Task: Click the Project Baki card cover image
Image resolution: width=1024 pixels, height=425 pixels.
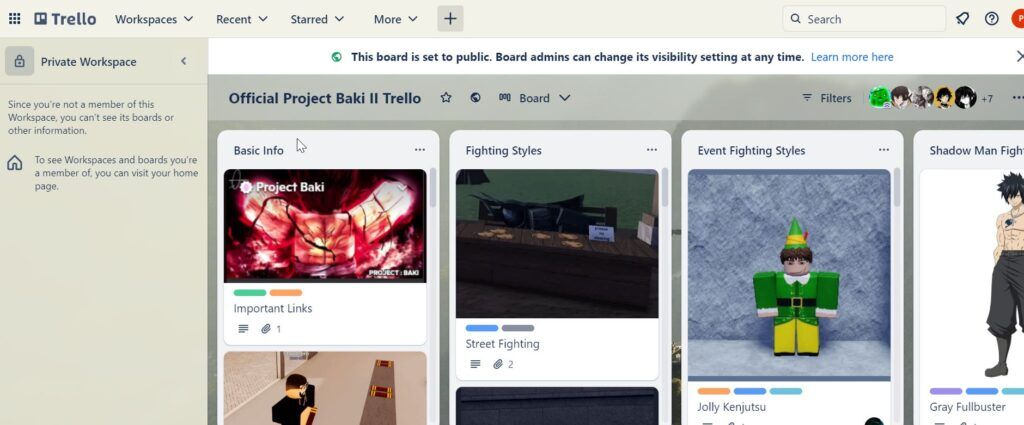Action: (x=325, y=226)
